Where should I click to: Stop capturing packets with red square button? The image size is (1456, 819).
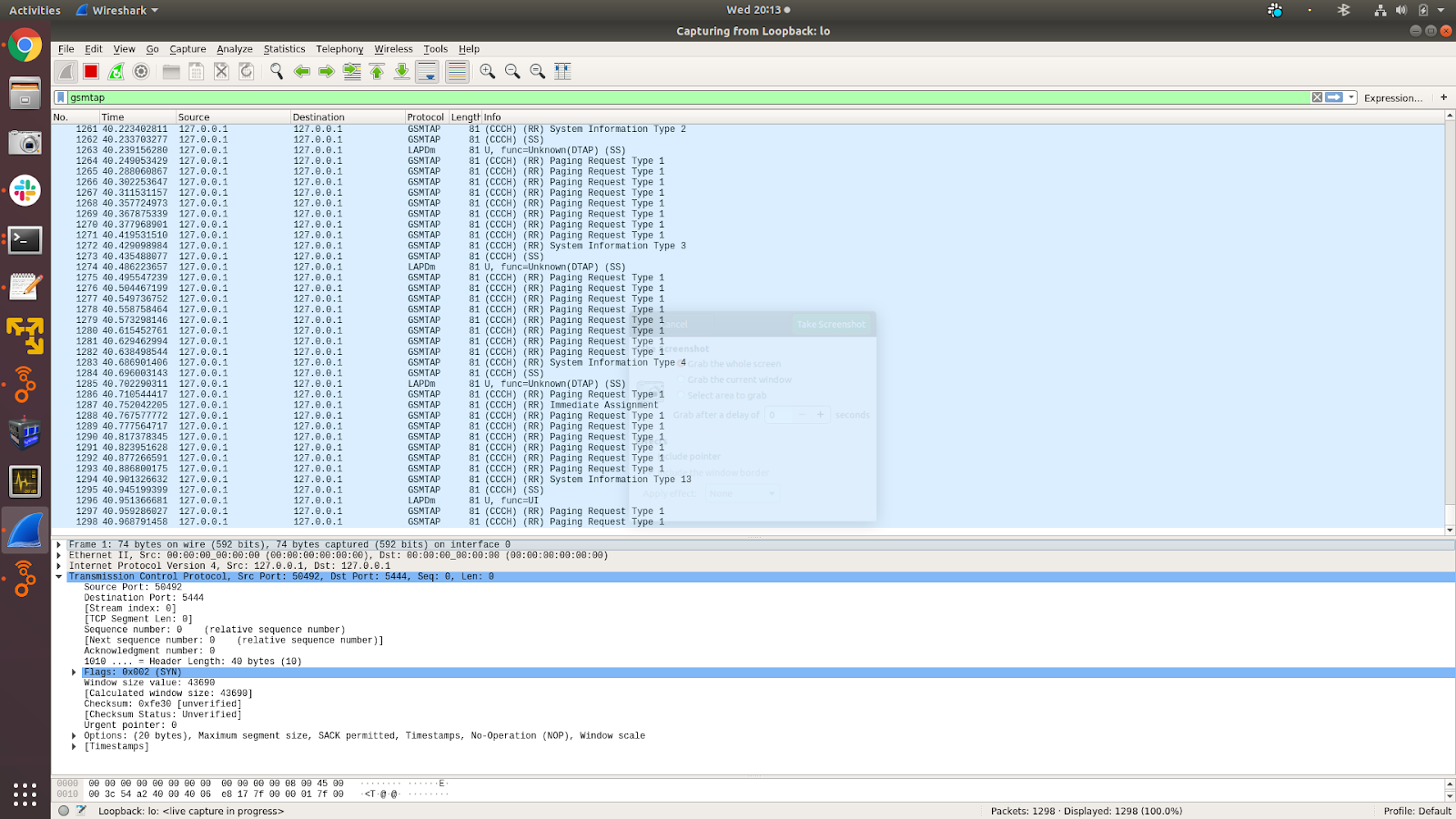click(x=91, y=71)
